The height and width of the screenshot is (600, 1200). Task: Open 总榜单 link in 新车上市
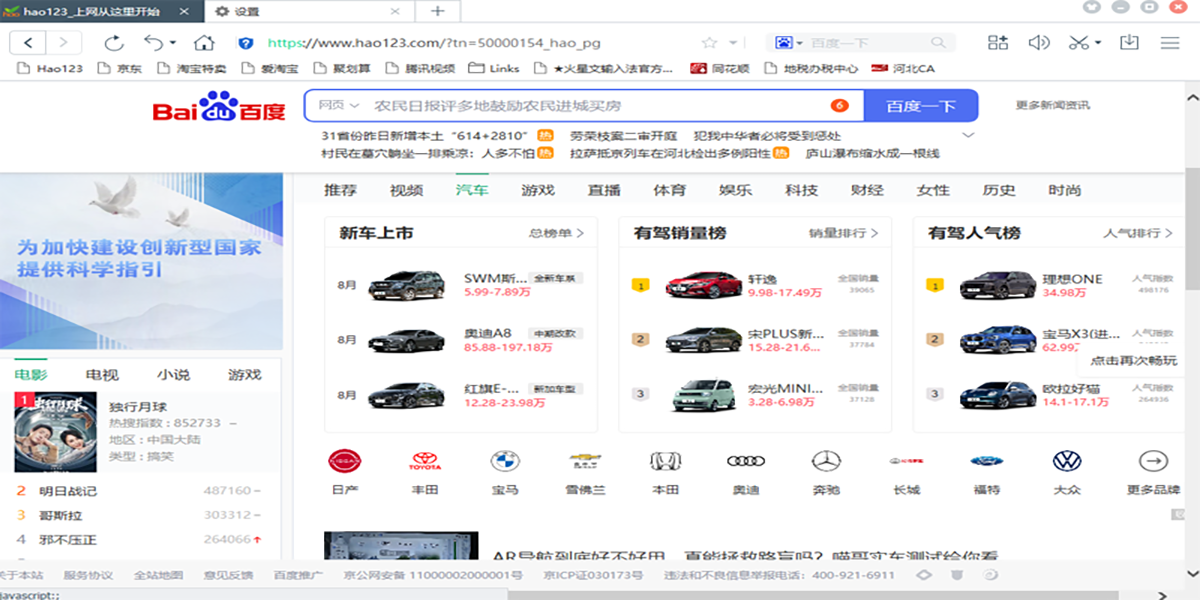556,233
